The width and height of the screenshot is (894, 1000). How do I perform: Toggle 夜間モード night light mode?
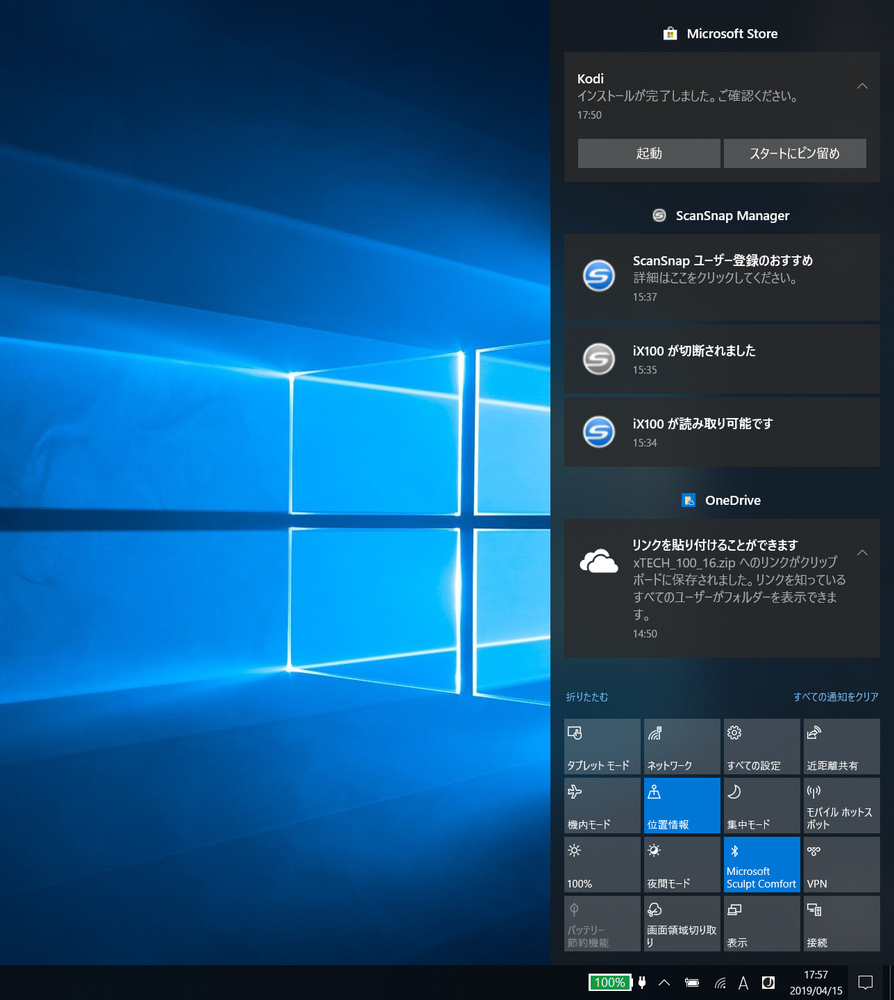click(681, 864)
